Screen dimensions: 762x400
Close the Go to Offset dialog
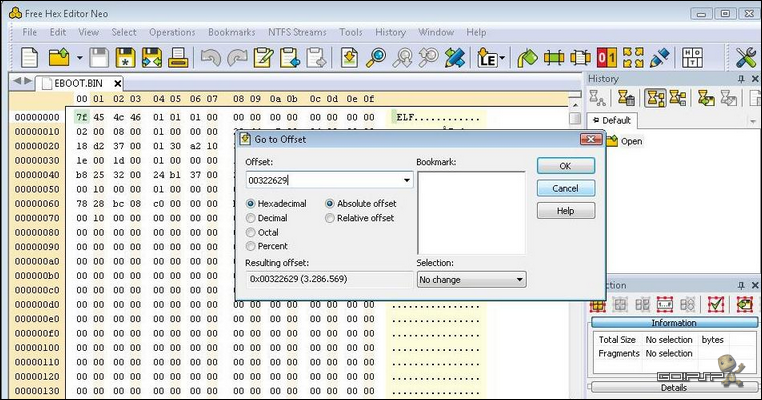coord(591,139)
